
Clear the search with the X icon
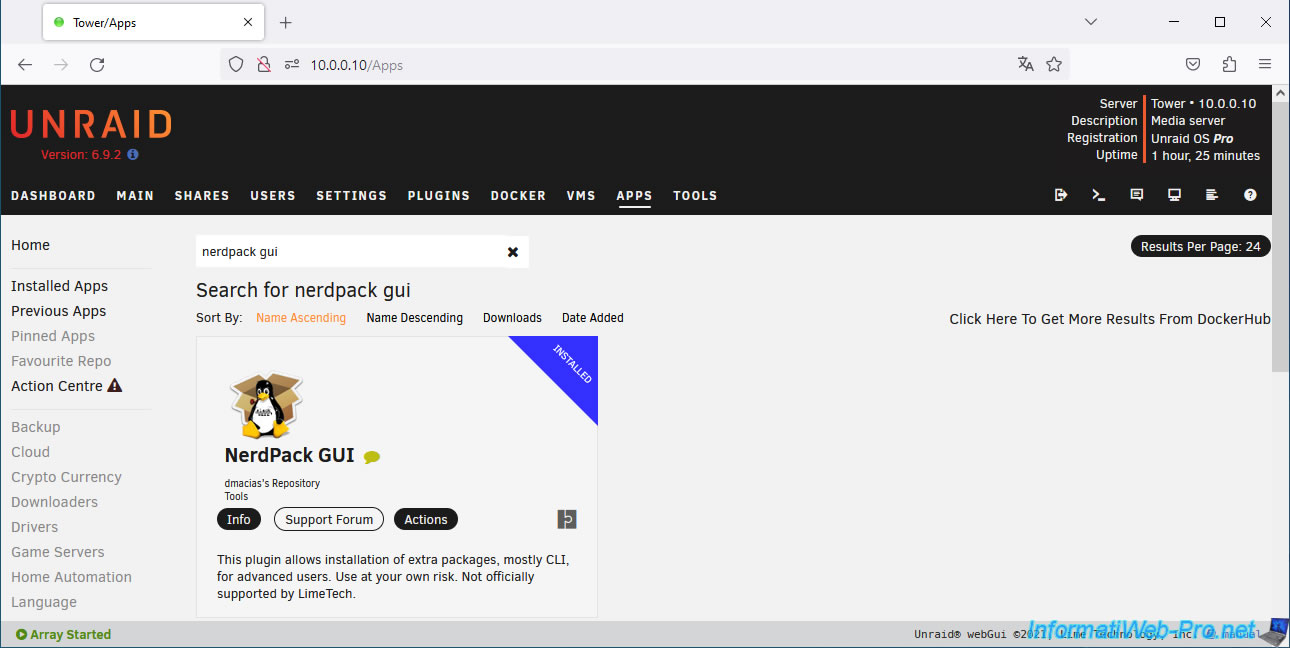click(513, 252)
